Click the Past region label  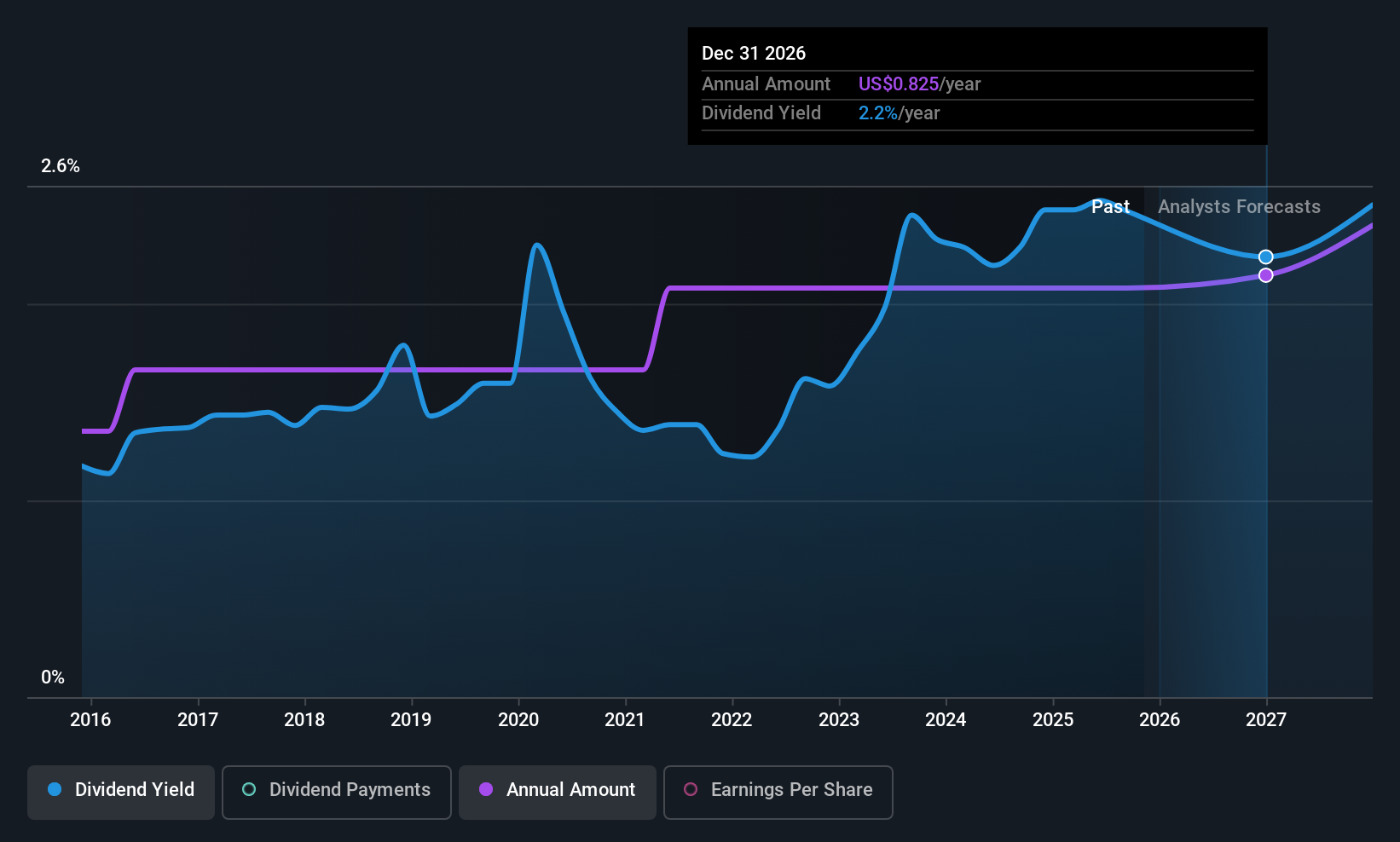tap(1110, 207)
